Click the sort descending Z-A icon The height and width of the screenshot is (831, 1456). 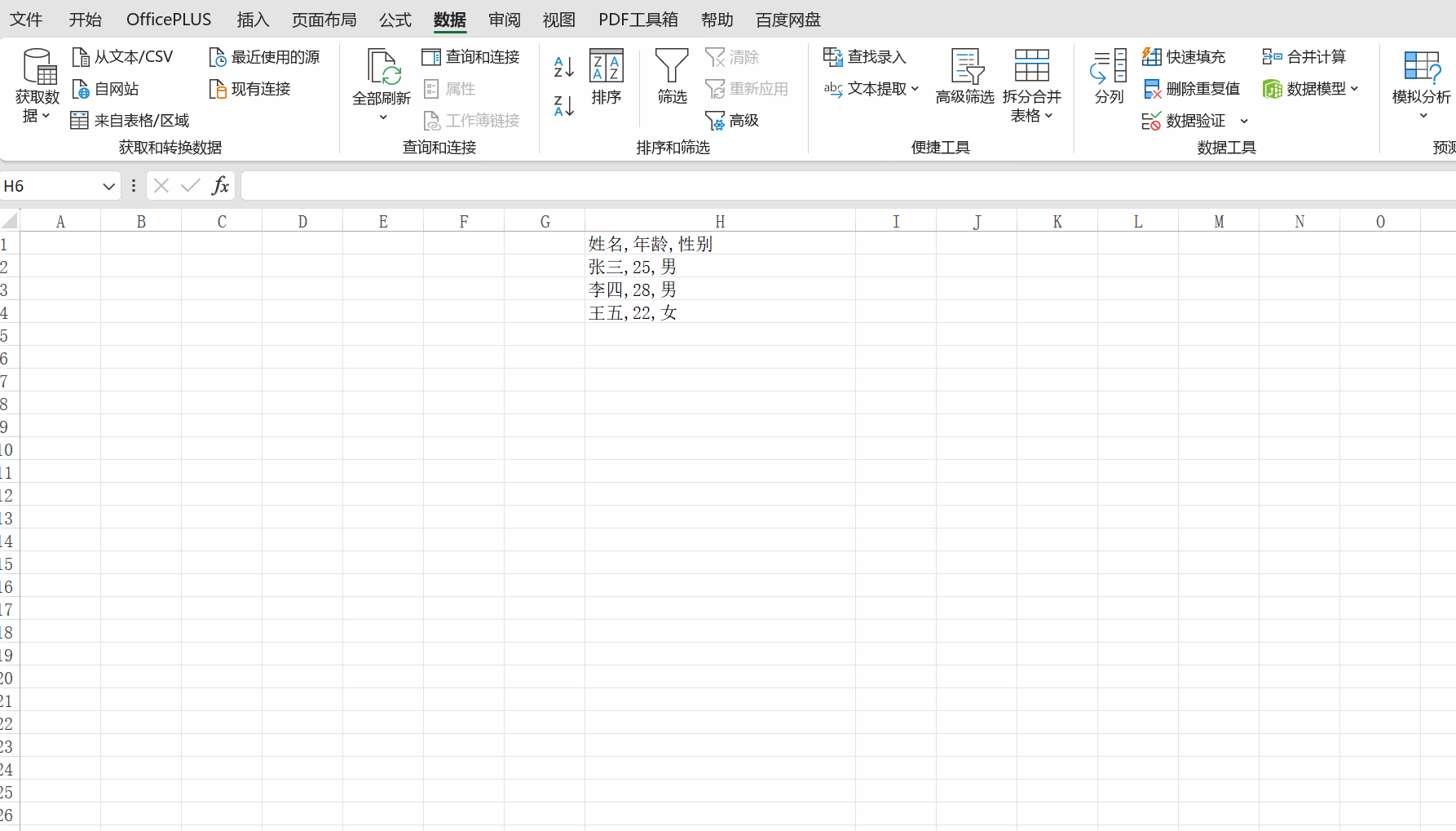563,106
